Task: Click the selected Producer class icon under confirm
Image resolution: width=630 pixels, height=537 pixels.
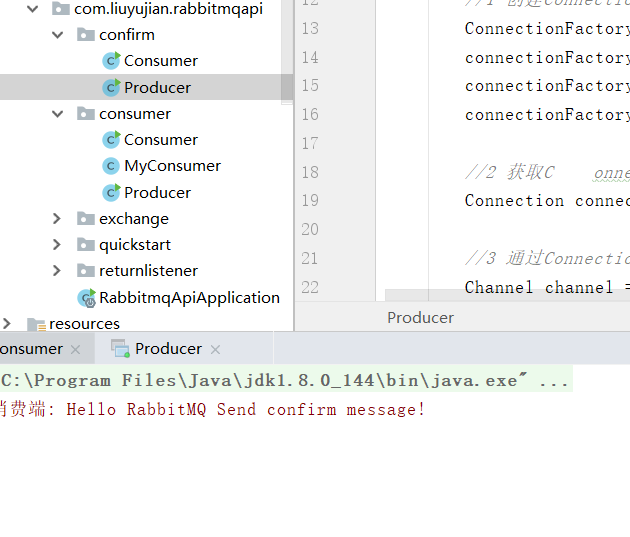Action: tap(111, 88)
